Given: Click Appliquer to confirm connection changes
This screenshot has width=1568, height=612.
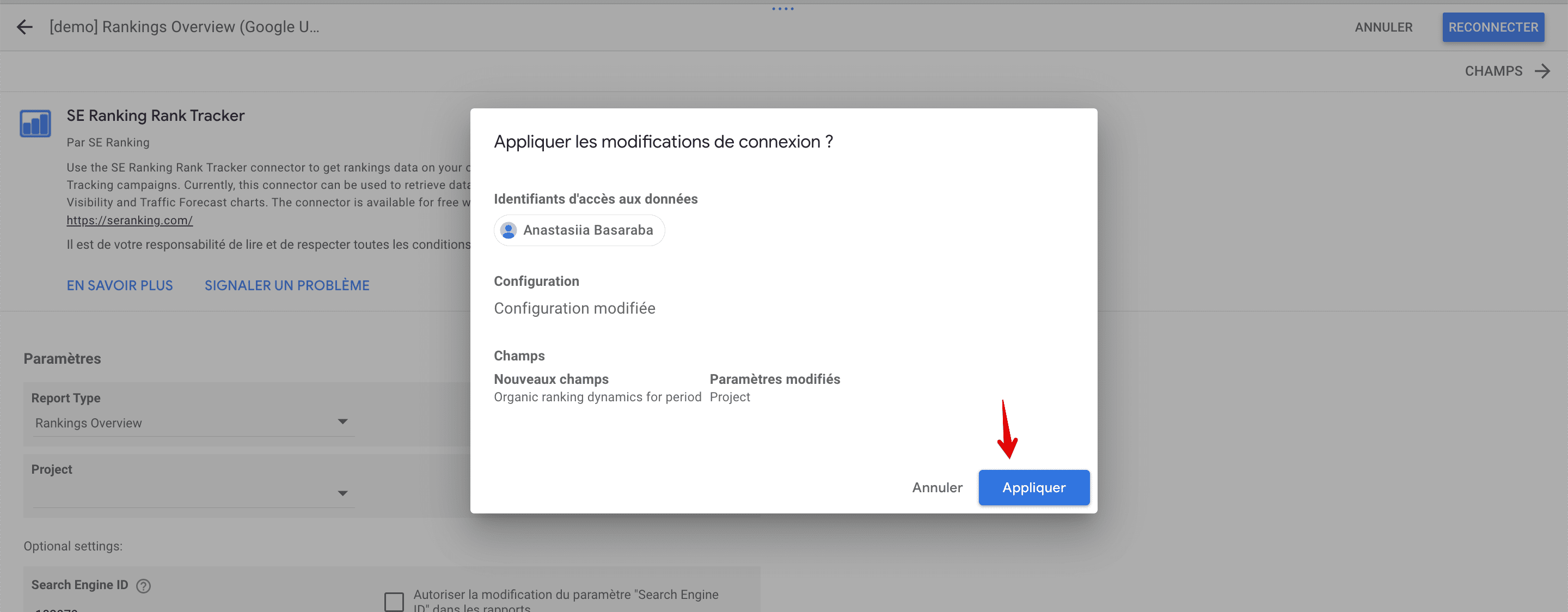Looking at the screenshot, I should pos(1033,487).
